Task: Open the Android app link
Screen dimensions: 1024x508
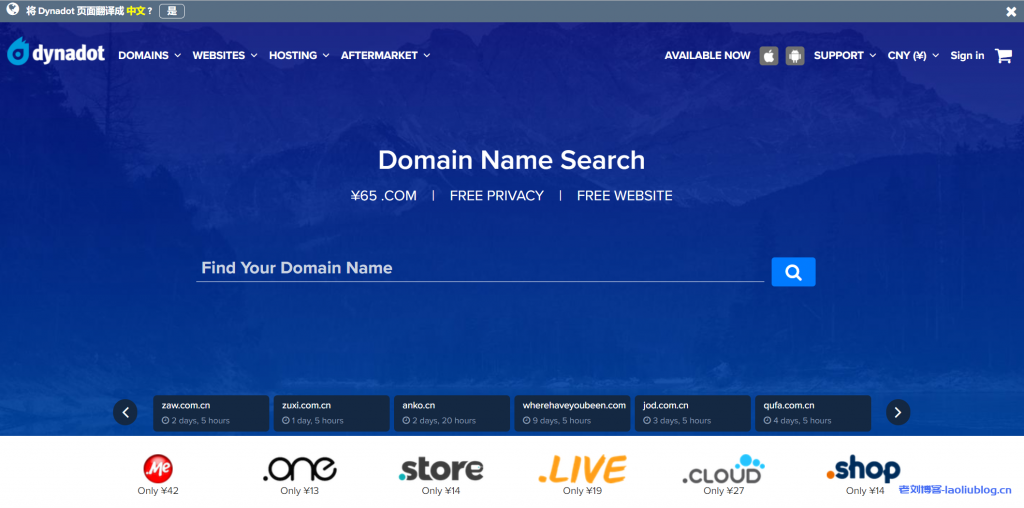Action: point(795,56)
